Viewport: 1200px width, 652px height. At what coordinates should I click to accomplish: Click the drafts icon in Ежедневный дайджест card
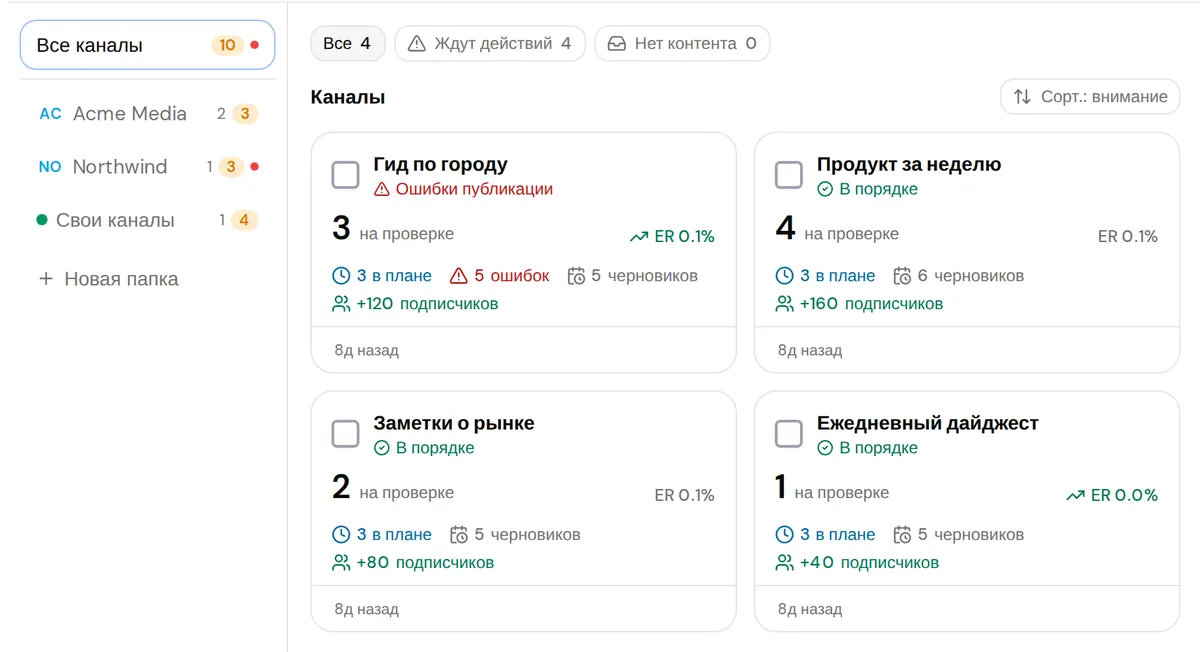[902, 535]
